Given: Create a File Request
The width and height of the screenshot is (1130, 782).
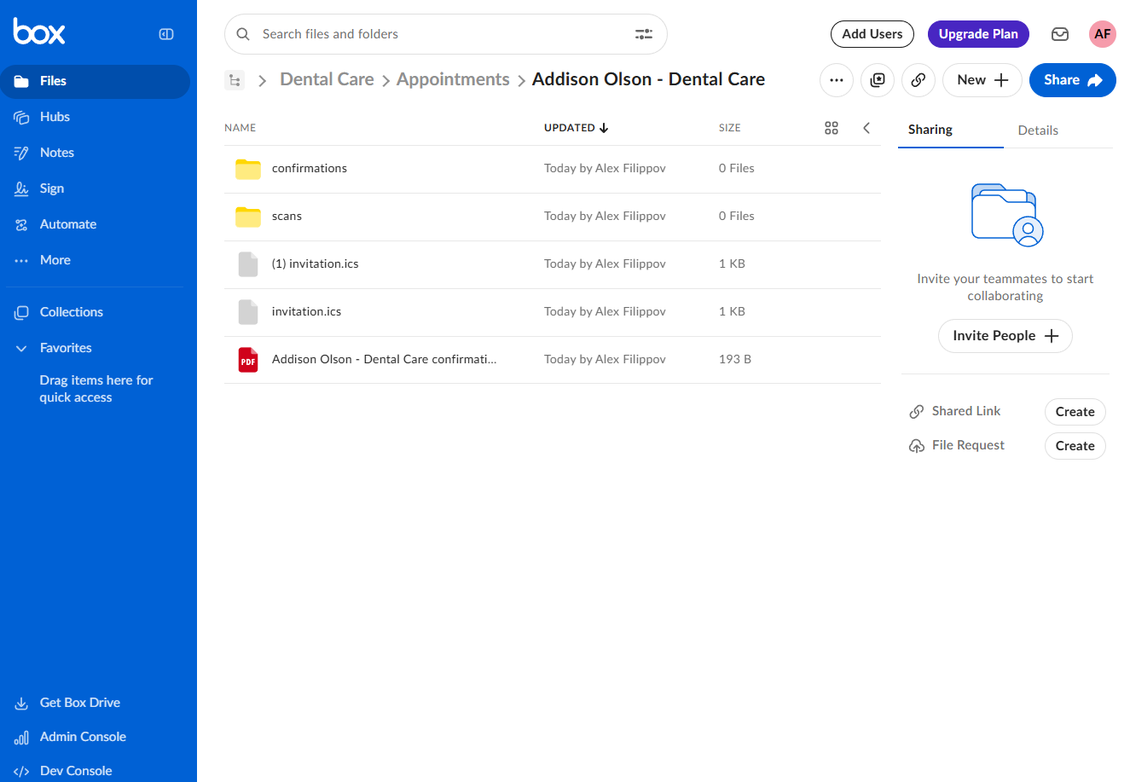Looking at the screenshot, I should [x=1075, y=446].
